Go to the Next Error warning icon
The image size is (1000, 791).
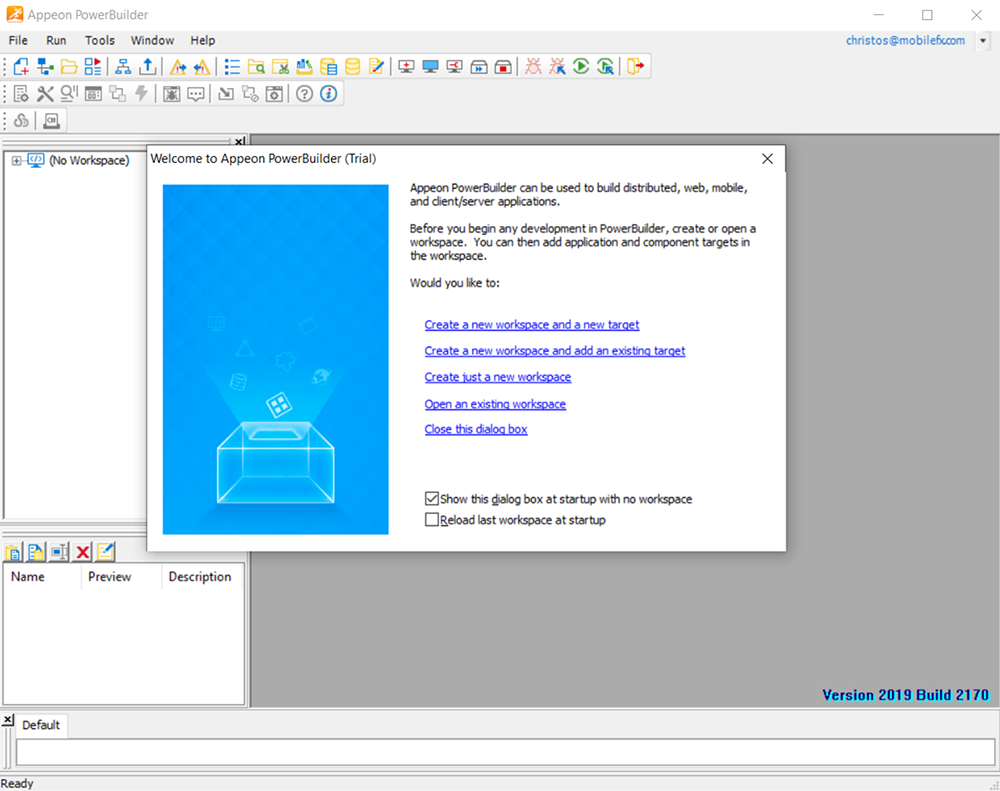178,66
